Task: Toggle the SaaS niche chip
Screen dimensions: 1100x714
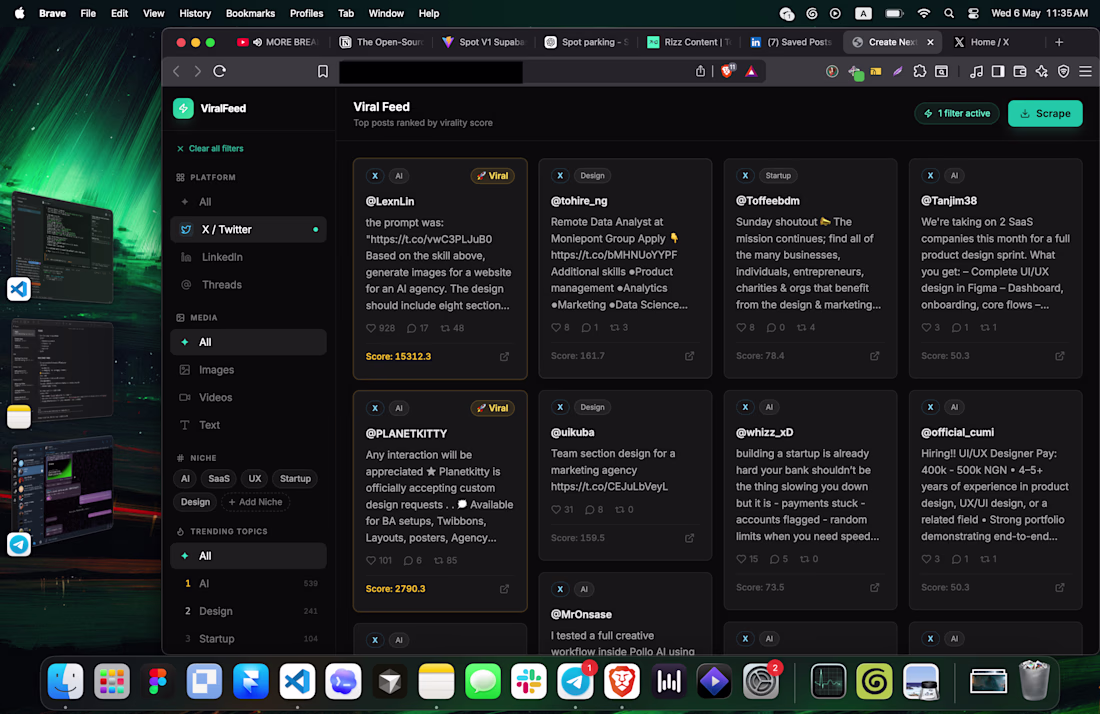Action: (x=219, y=478)
